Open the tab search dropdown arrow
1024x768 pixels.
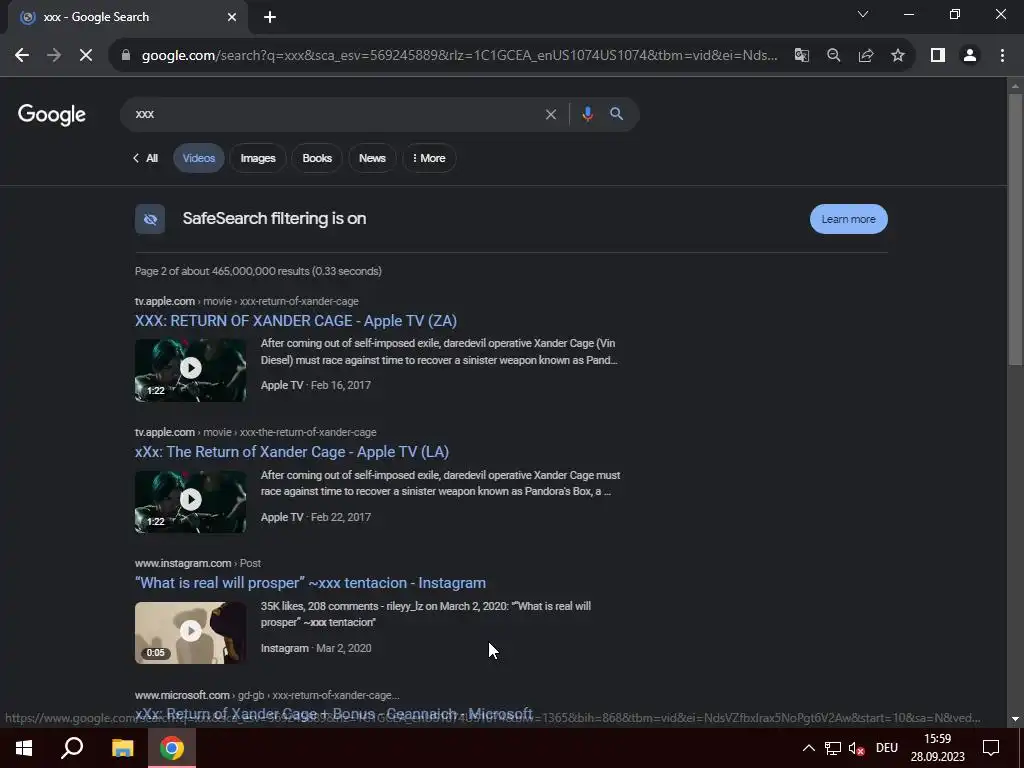(x=863, y=14)
